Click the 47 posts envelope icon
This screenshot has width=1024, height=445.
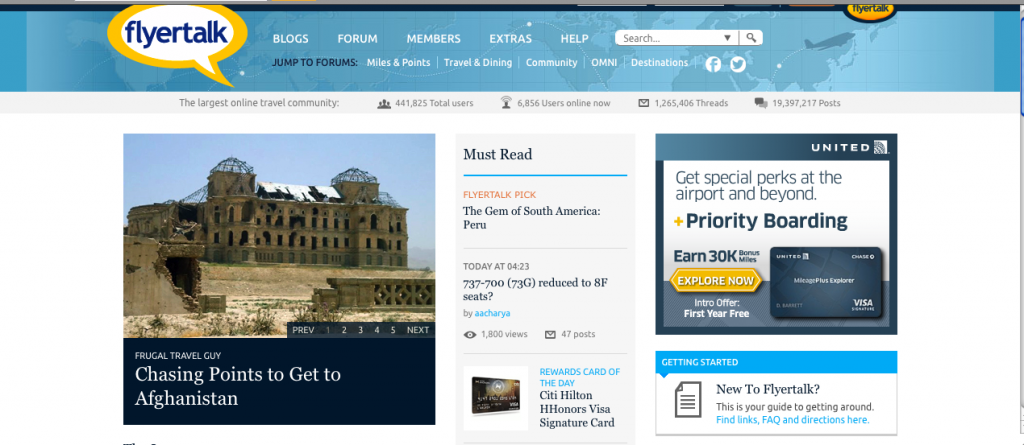tap(550, 335)
